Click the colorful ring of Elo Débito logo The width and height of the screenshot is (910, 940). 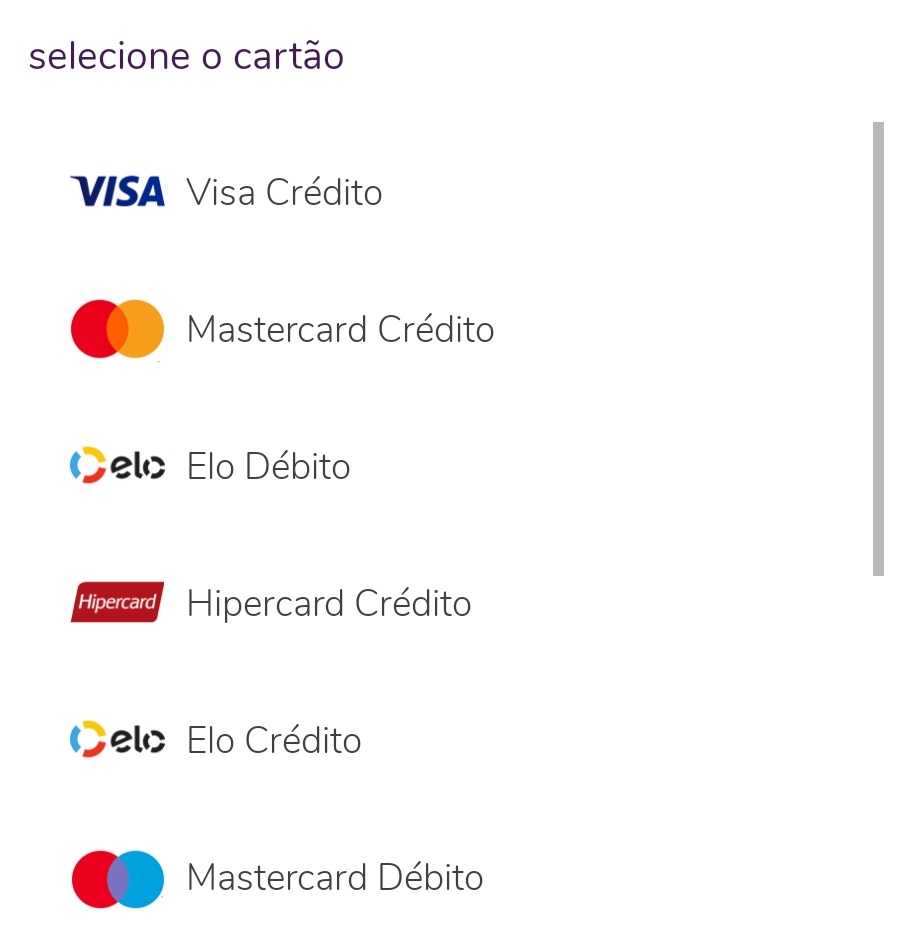point(88,465)
